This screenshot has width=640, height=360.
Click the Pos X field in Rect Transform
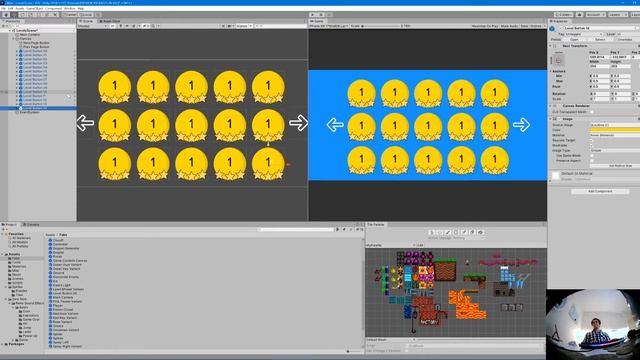(599, 57)
